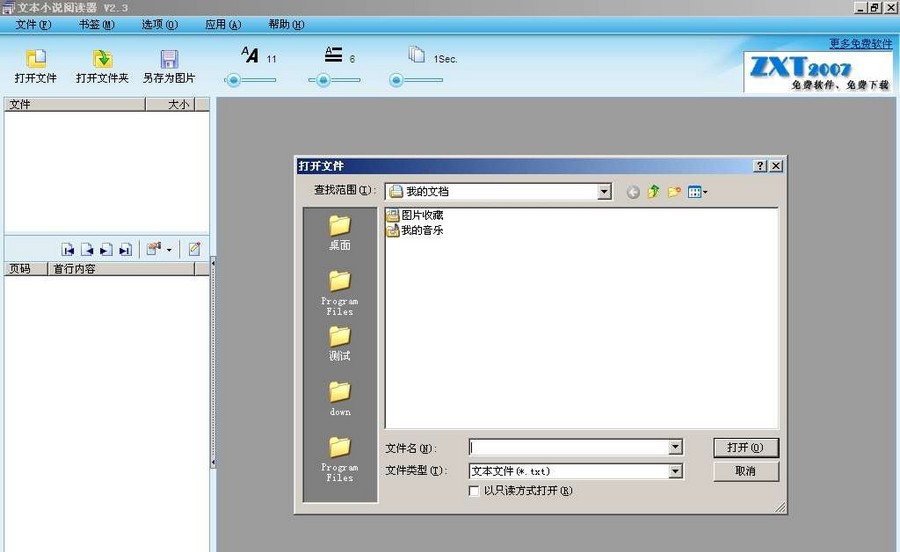Click the line spacing icon

[333, 55]
